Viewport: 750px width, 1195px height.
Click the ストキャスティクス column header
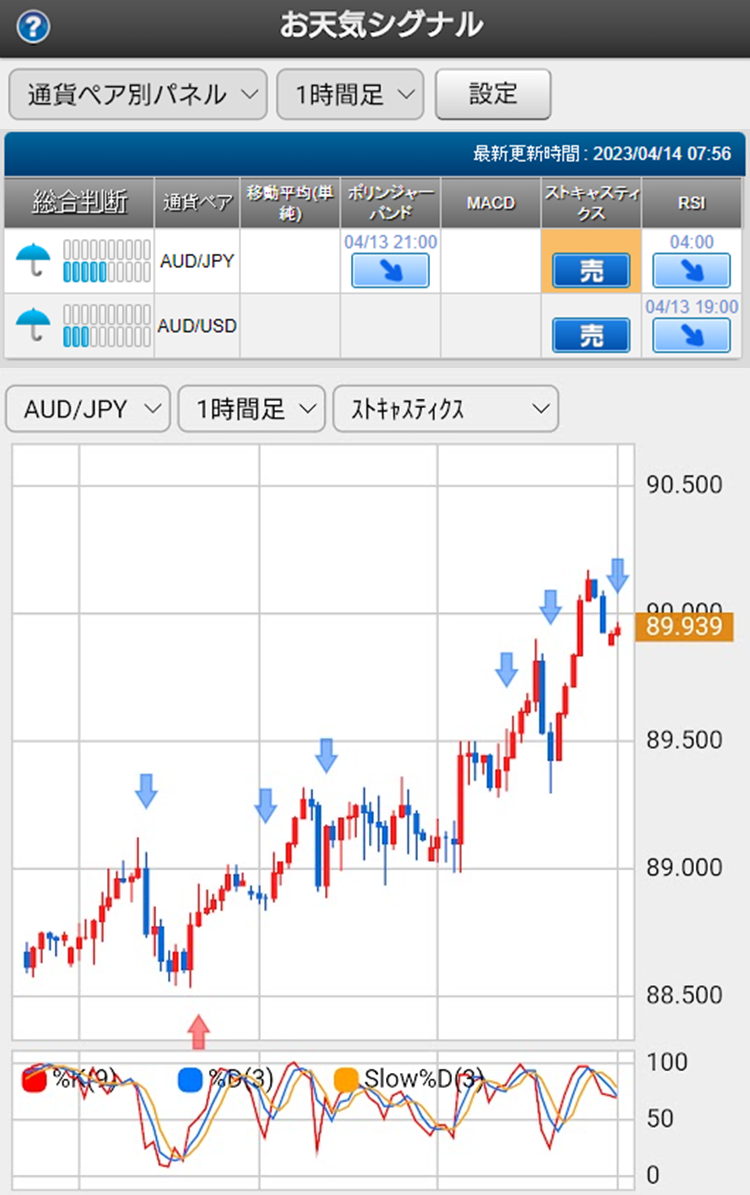click(591, 203)
